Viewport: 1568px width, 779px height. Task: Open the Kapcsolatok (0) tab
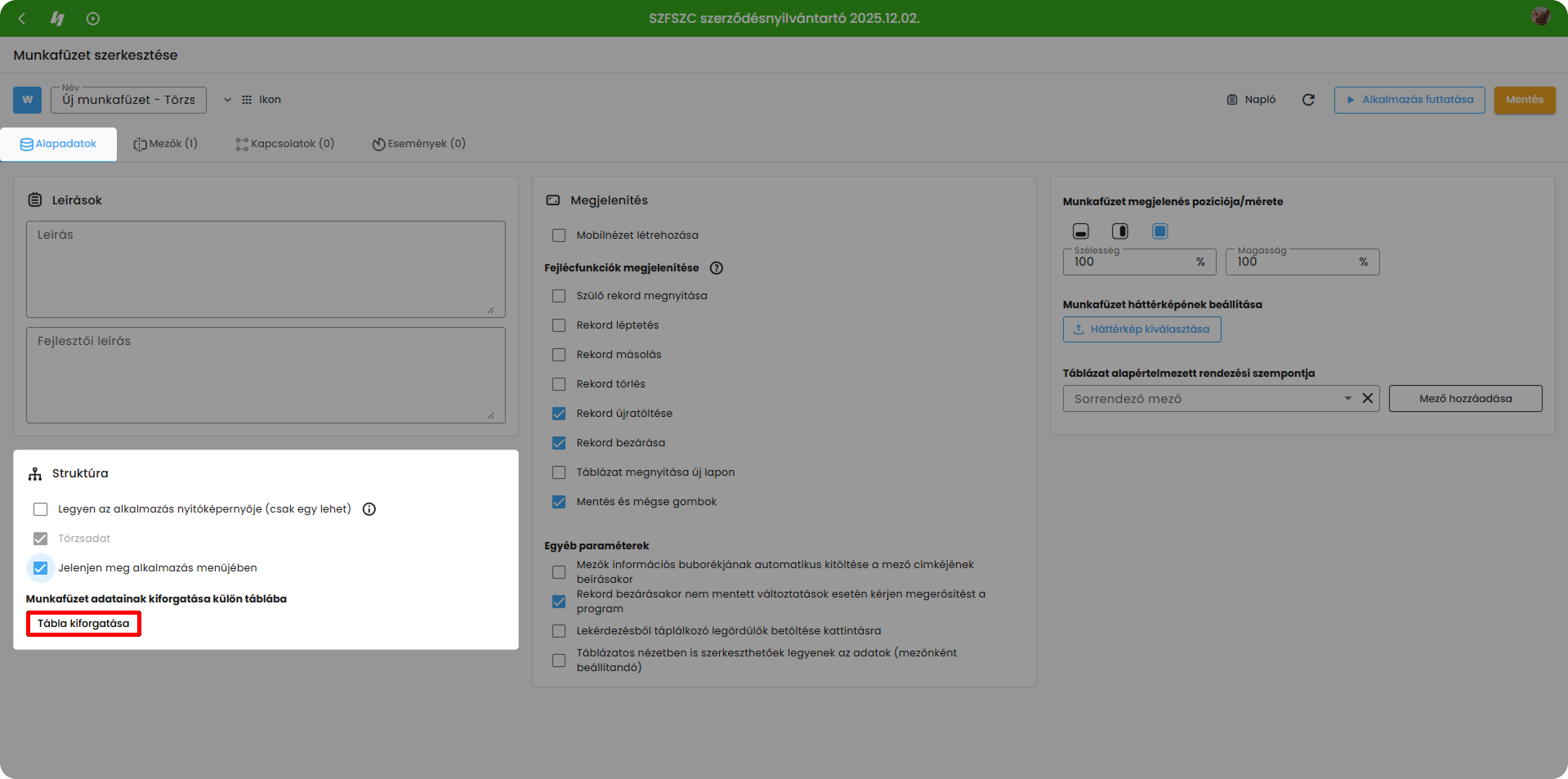pos(285,144)
